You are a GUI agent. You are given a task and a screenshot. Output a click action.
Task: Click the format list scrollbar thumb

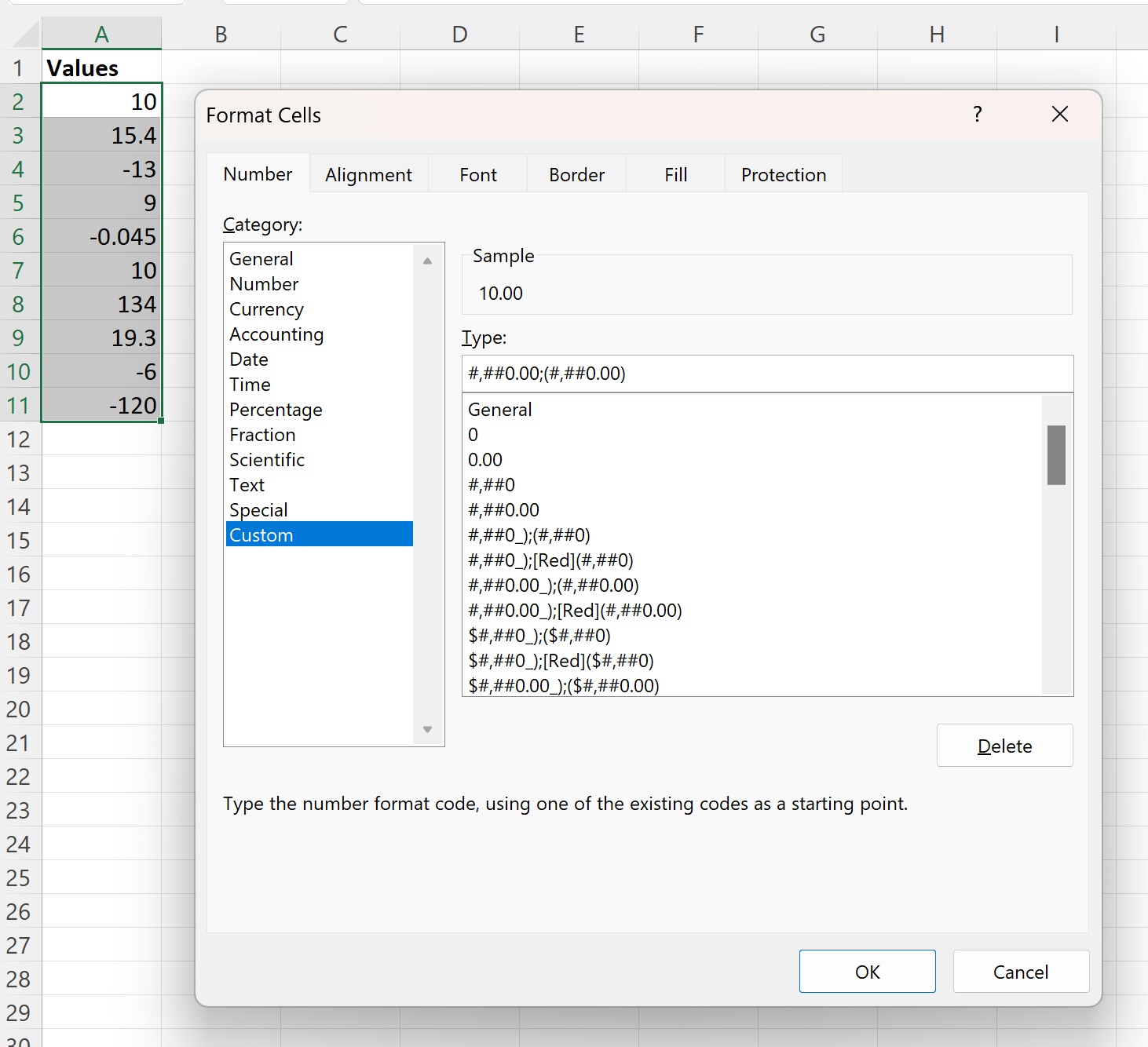pyautogui.click(x=1056, y=455)
